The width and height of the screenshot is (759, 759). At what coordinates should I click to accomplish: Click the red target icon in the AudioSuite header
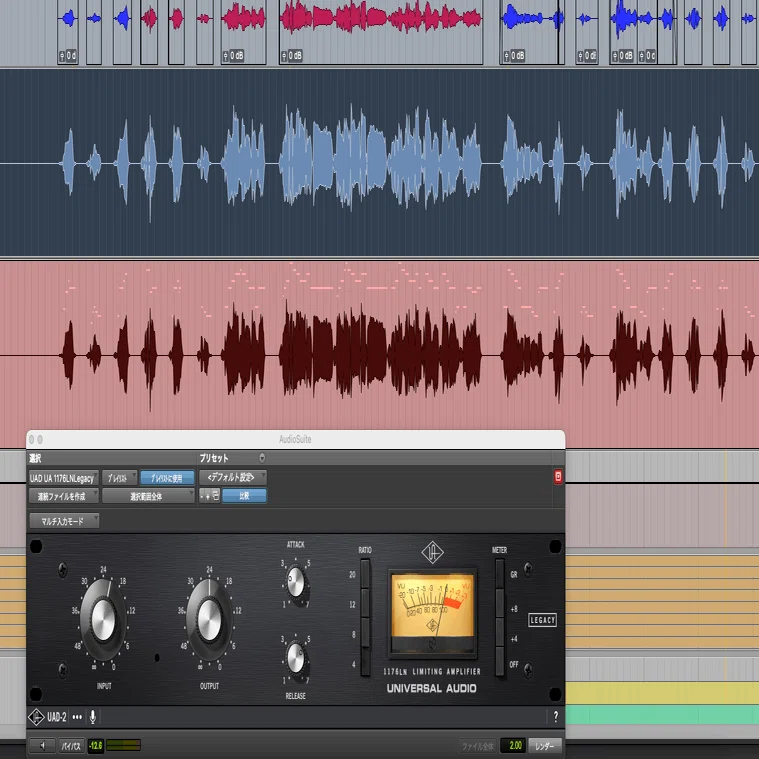558,476
